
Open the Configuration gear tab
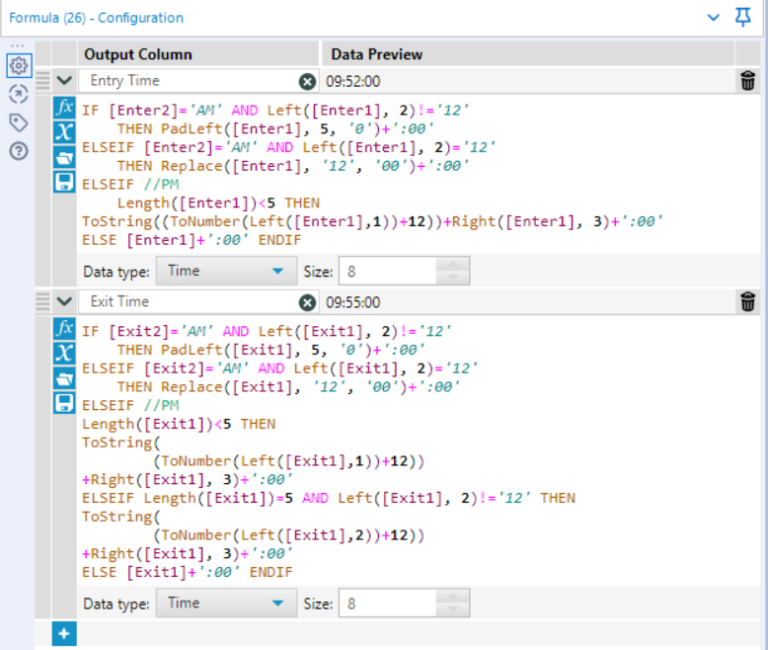tap(19, 66)
